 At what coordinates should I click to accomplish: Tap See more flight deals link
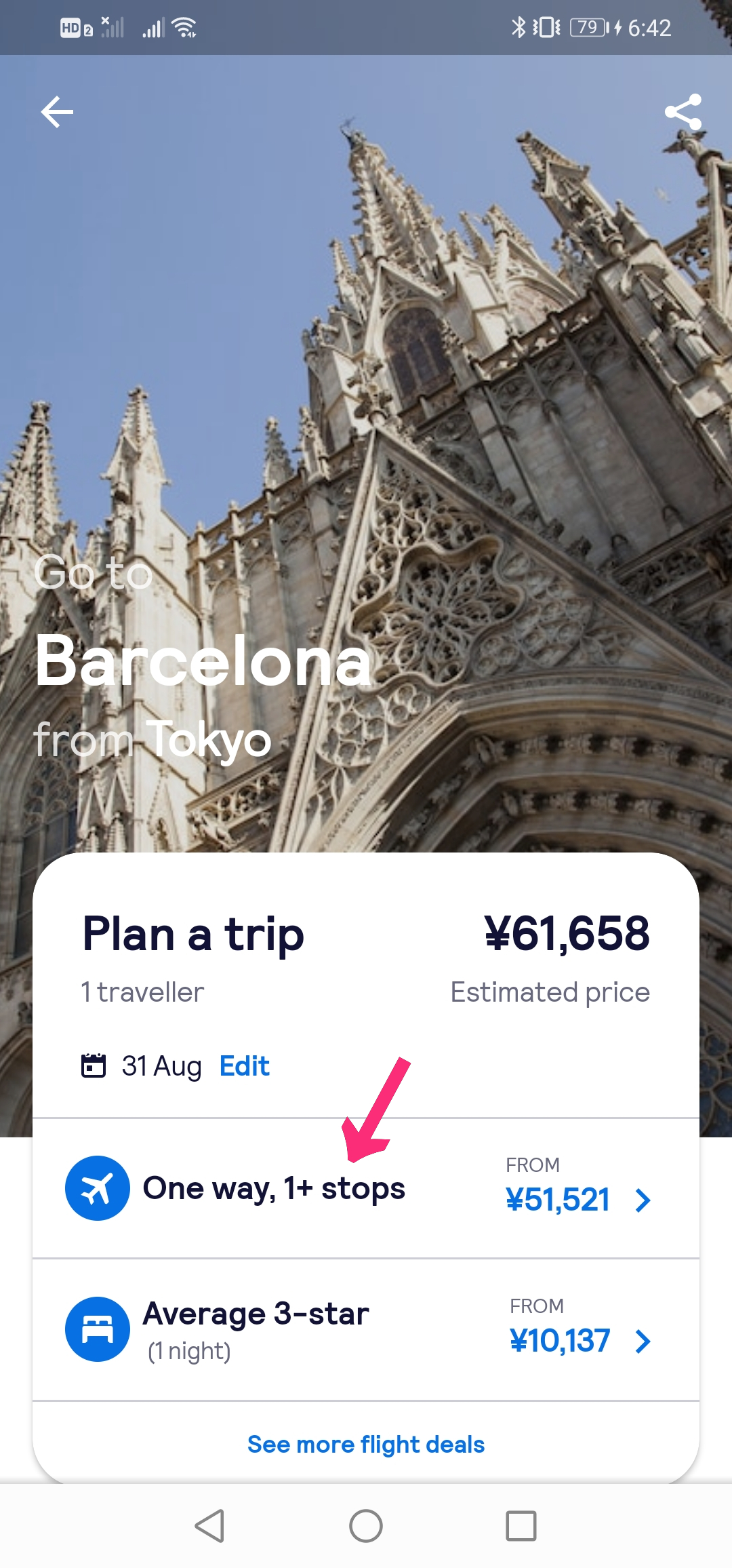(366, 1445)
